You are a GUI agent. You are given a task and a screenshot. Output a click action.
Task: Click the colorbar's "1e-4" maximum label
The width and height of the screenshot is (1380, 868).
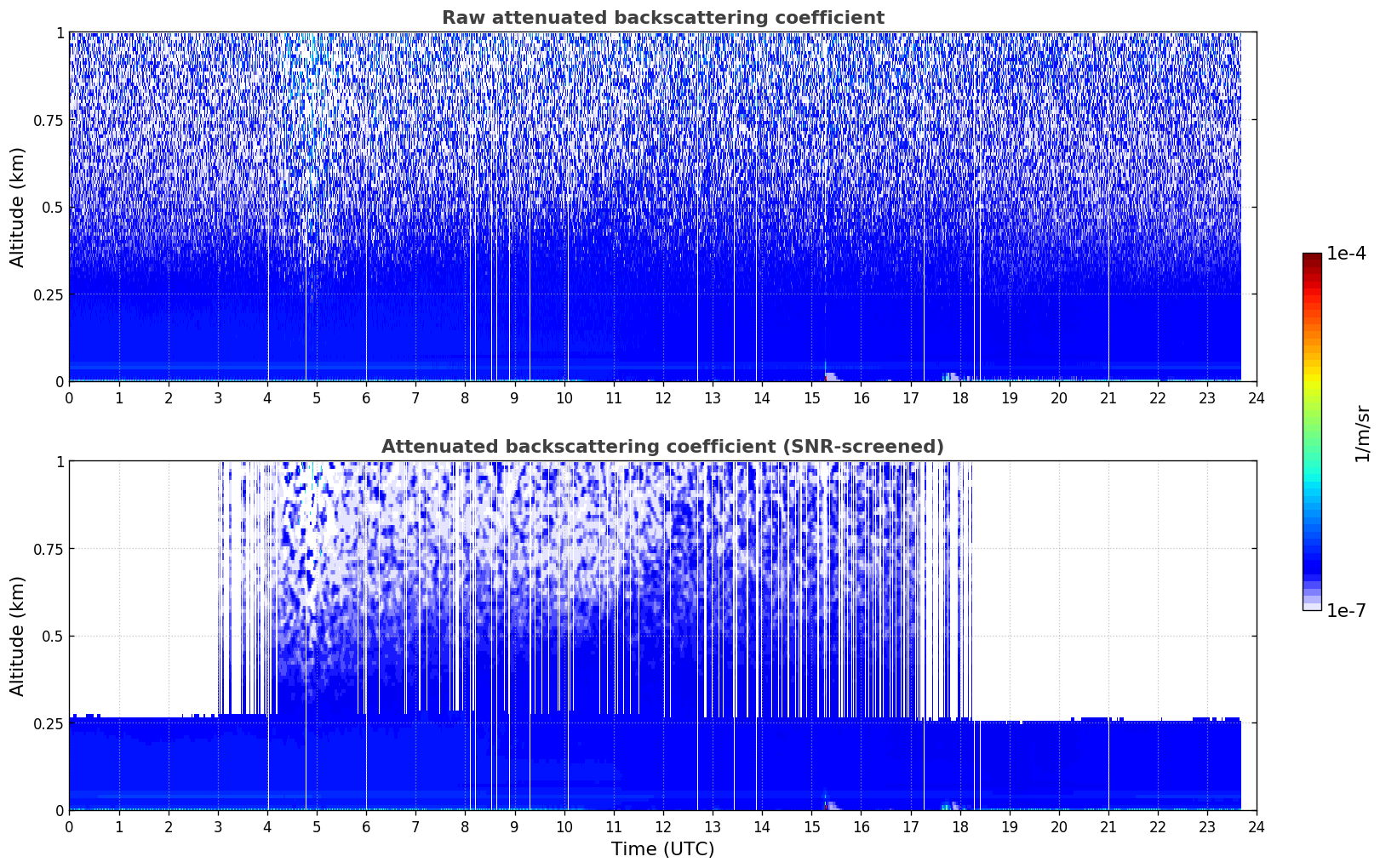click(x=1345, y=254)
